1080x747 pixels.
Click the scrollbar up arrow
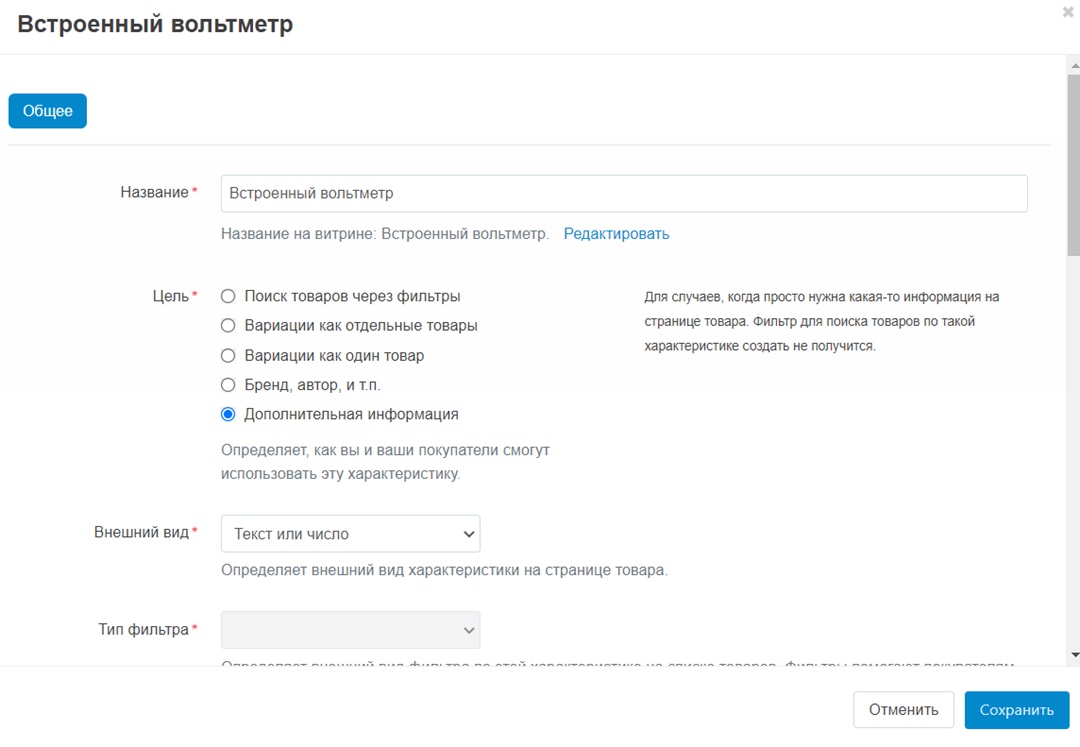coord(1074,66)
